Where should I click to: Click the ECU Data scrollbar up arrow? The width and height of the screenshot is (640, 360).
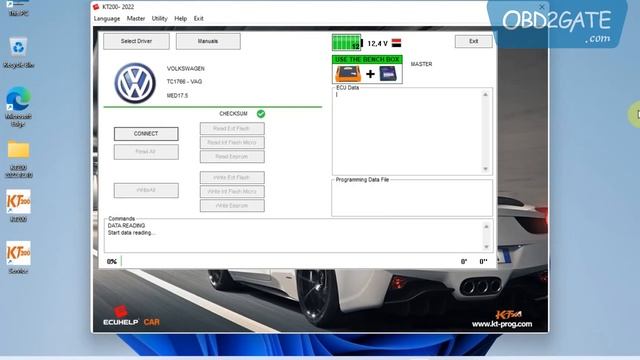click(485, 95)
